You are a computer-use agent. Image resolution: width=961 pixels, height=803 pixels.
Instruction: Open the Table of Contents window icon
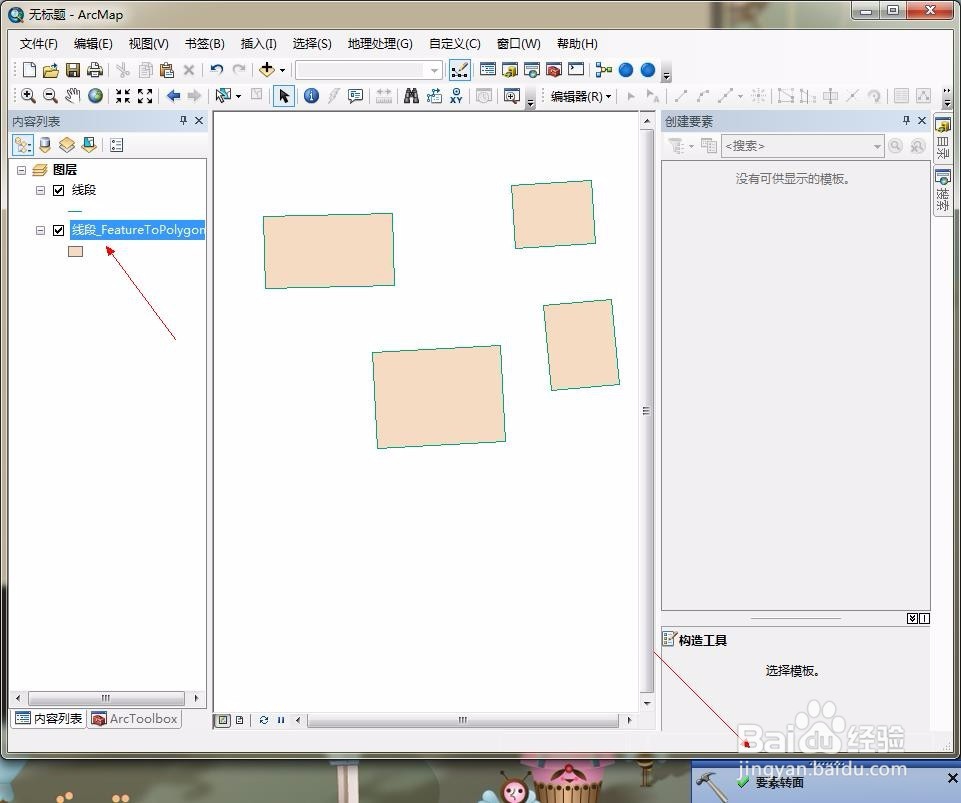point(488,70)
